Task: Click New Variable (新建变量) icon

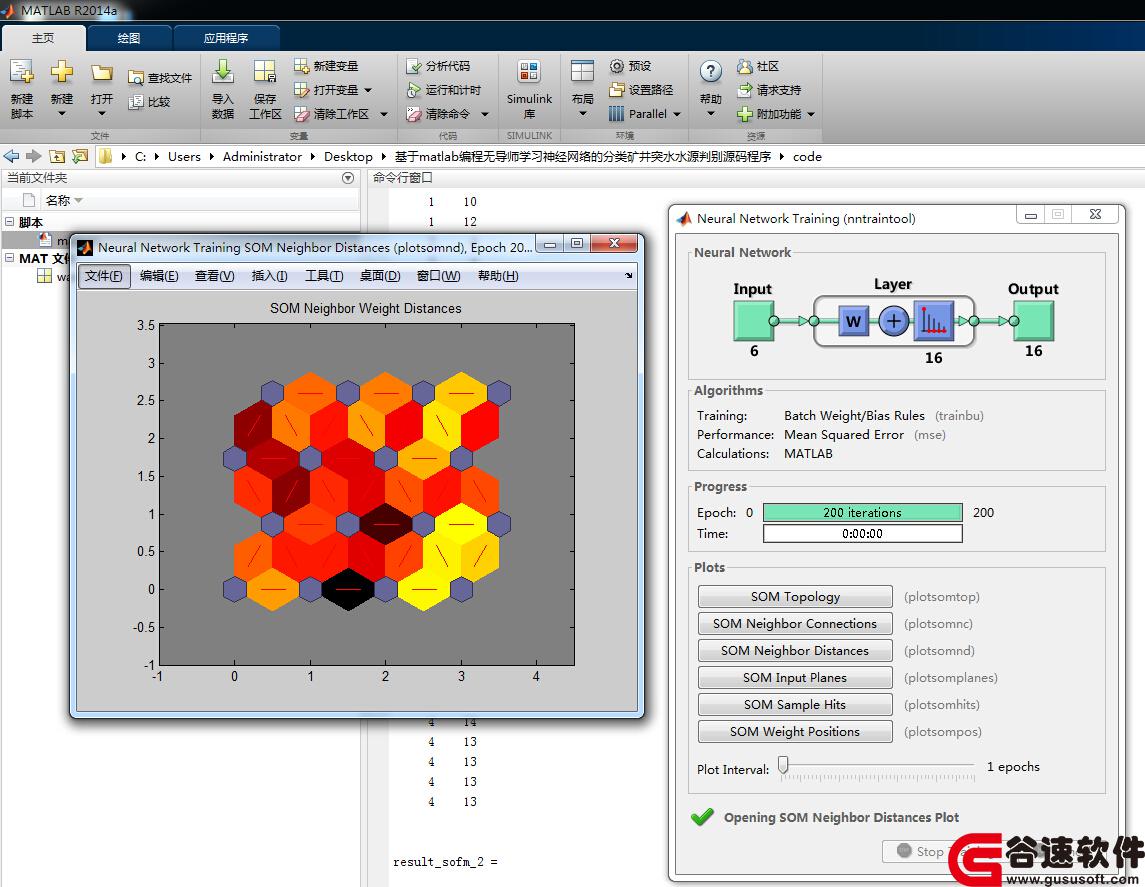Action: click(x=302, y=66)
